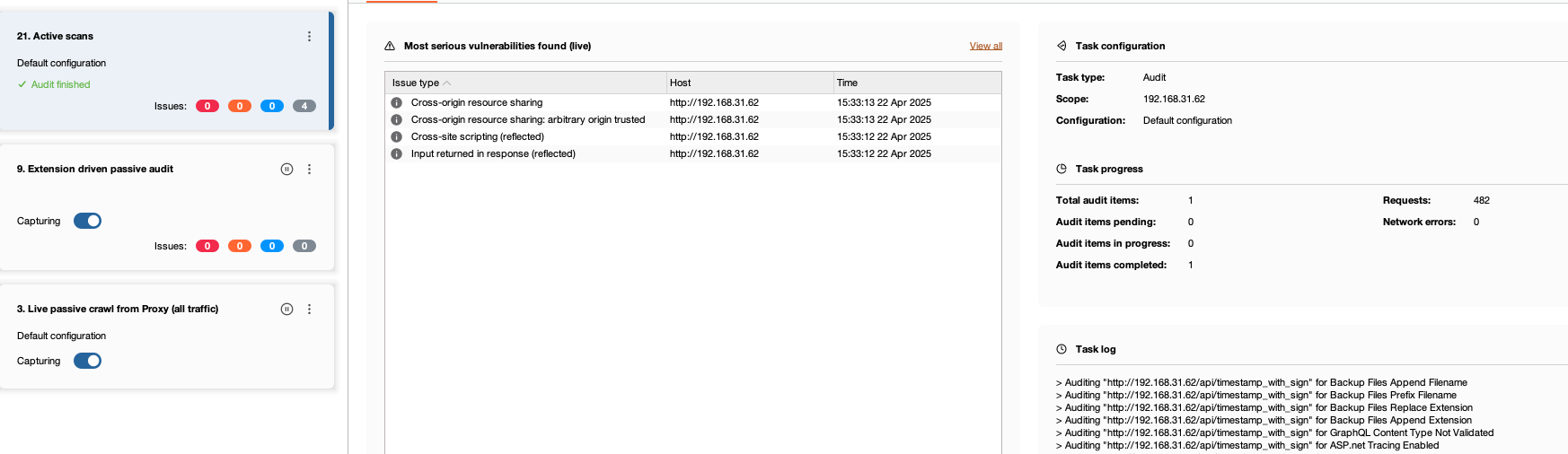Click the Requests count 482
The height and width of the screenshot is (454, 1568).
tap(1481, 201)
